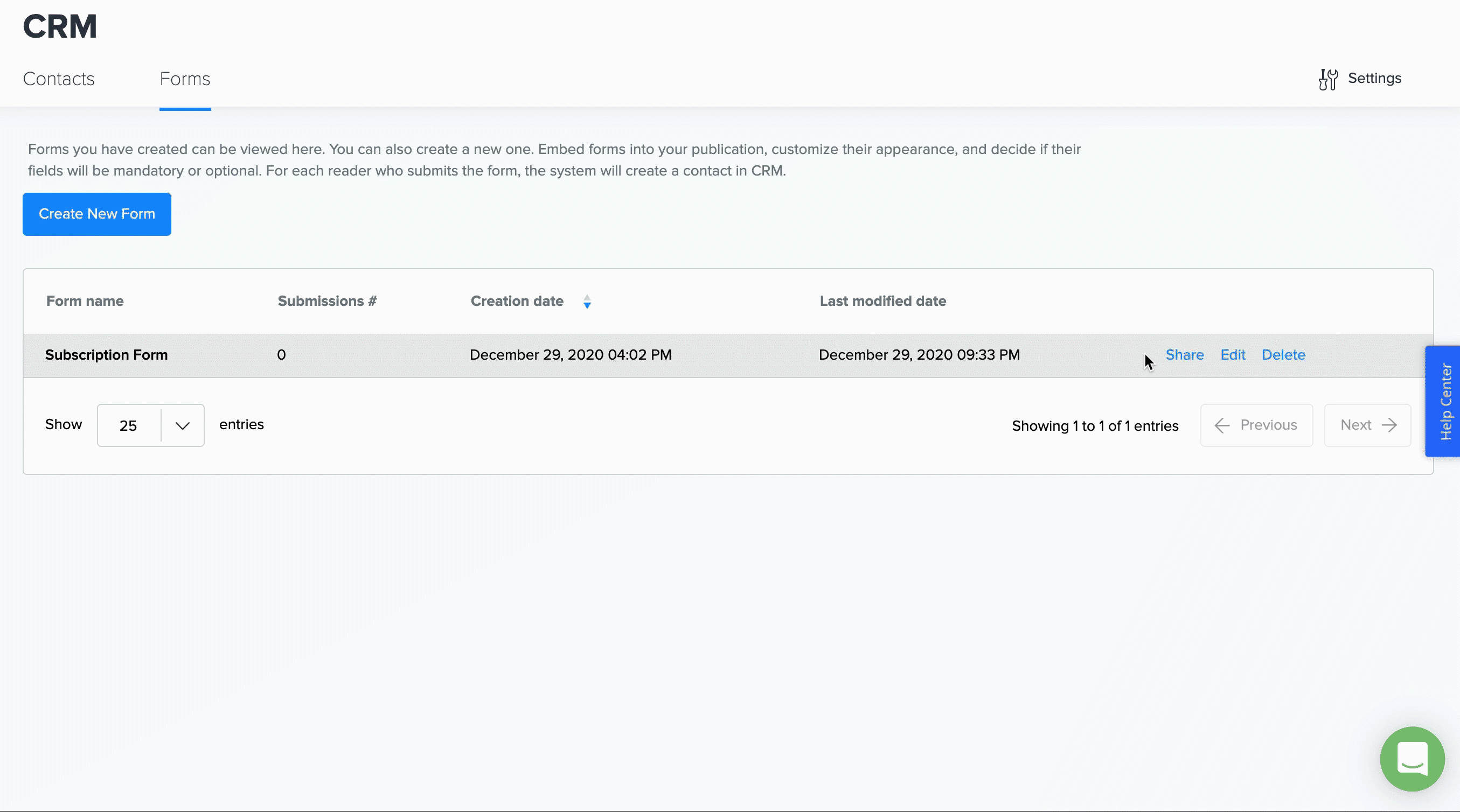Viewport: 1460px width, 812px height.
Task: Delete the Subscription Form
Action: pyautogui.click(x=1283, y=355)
